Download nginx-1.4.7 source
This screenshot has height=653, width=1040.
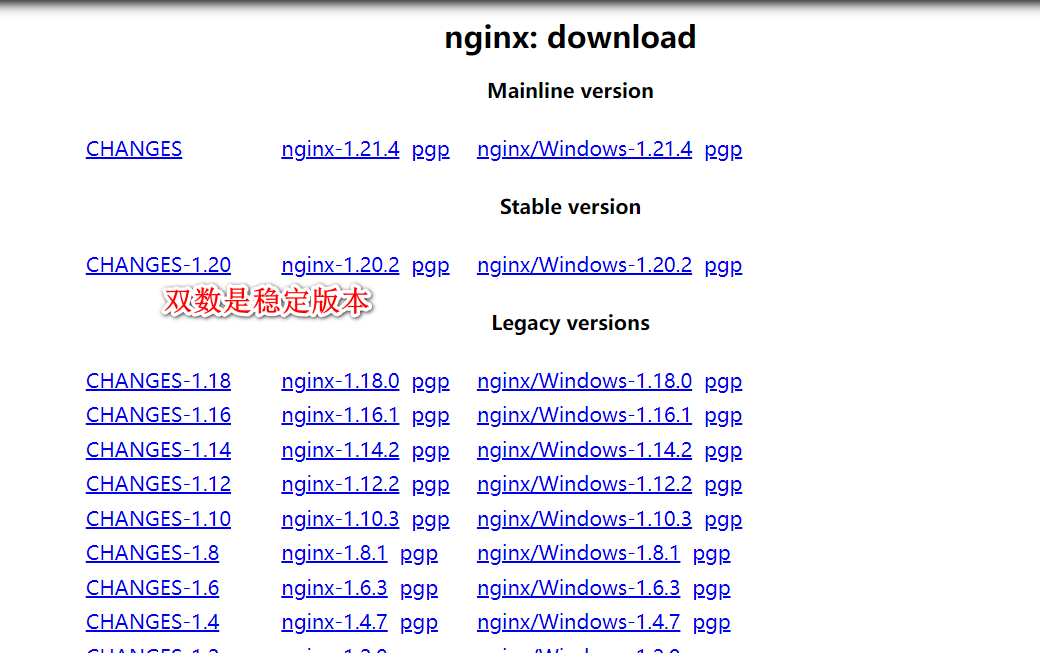click(334, 622)
